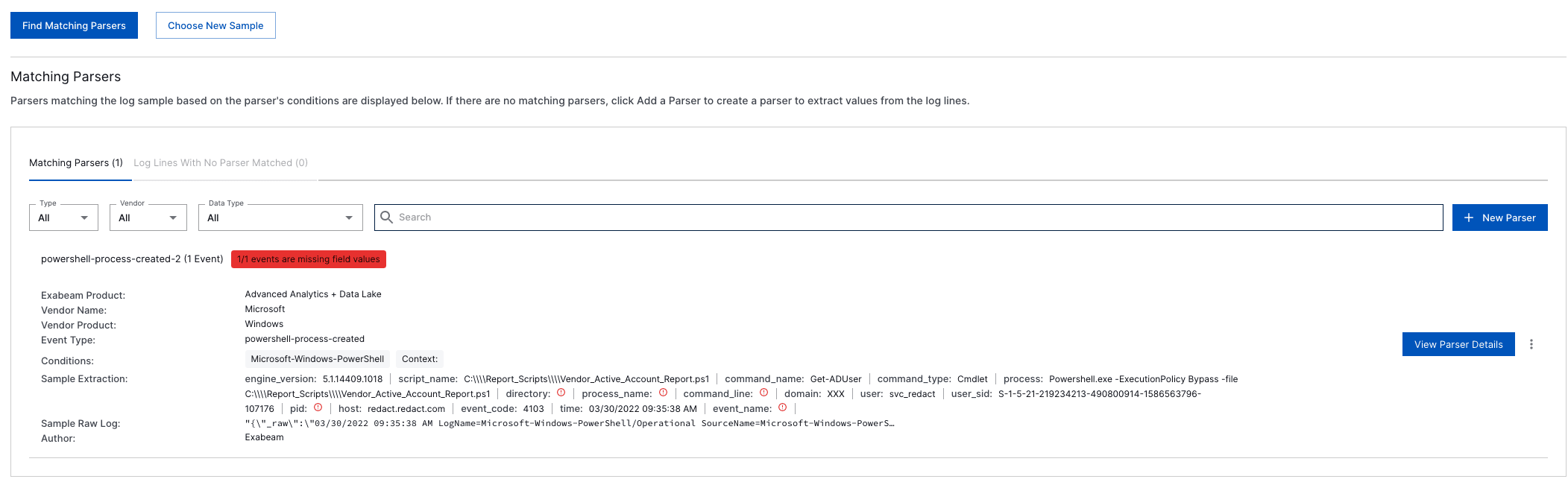Select the Microsoft-Windows-PowerShell condition chip

317,358
